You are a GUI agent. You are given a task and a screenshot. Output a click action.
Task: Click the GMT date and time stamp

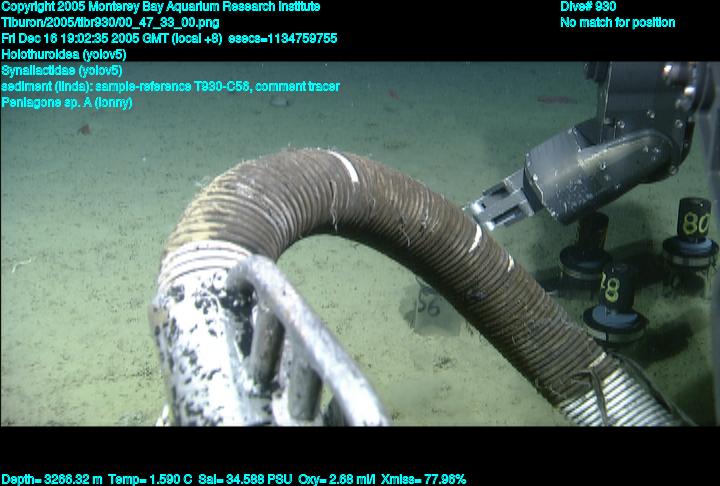100,38
